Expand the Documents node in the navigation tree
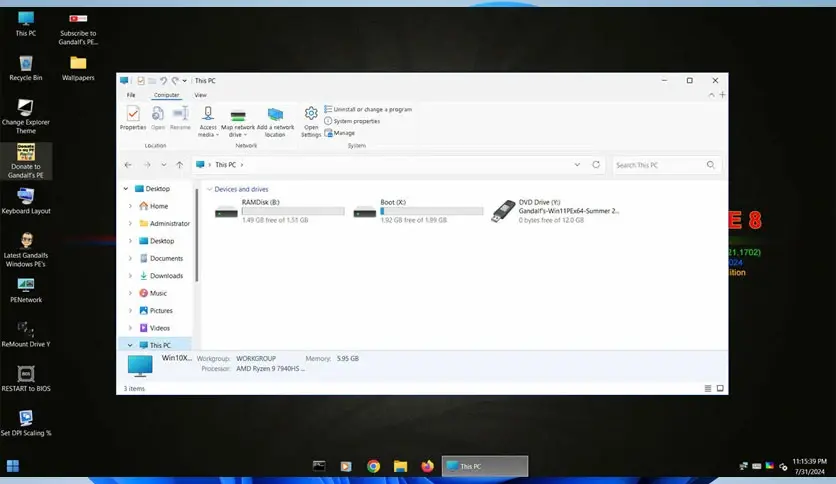The image size is (836, 484). pyautogui.click(x=130, y=258)
